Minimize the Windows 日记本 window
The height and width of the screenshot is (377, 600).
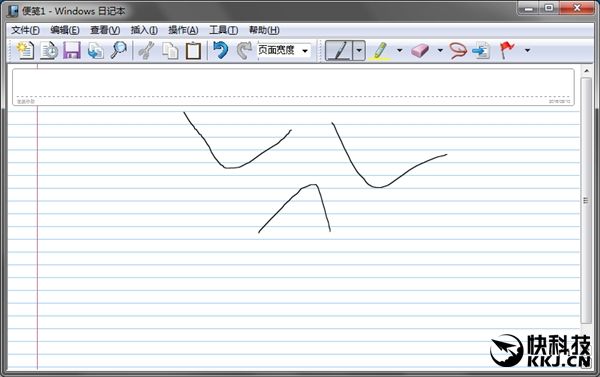tap(528, 8)
